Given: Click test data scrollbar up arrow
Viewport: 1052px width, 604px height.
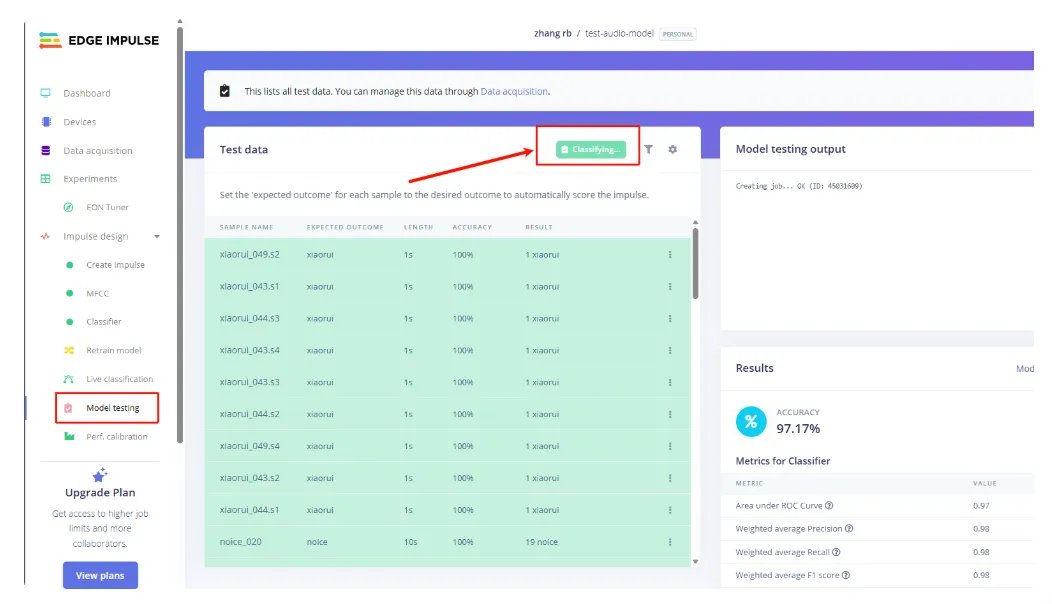Looking at the screenshot, I should pos(695,222).
